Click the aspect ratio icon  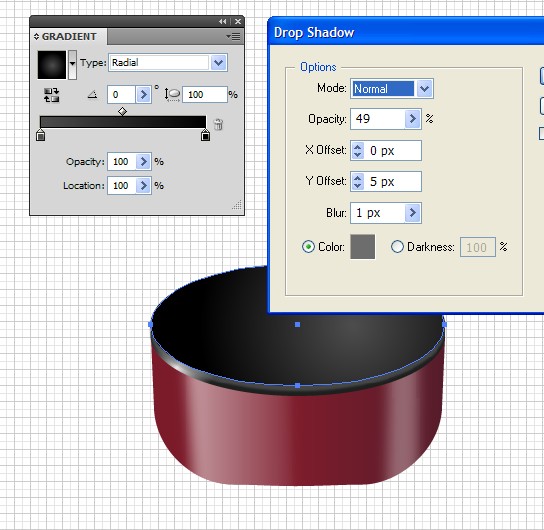coord(172,94)
